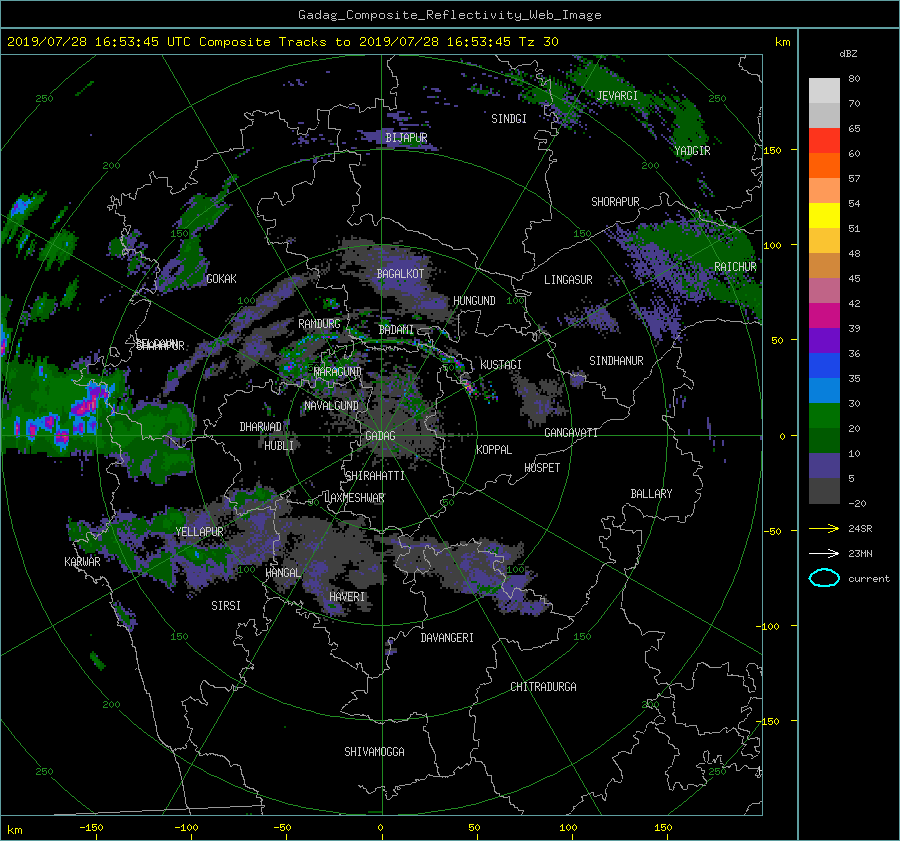Click the SINDHANUR city label
900x841 pixels.
[x=616, y=361]
